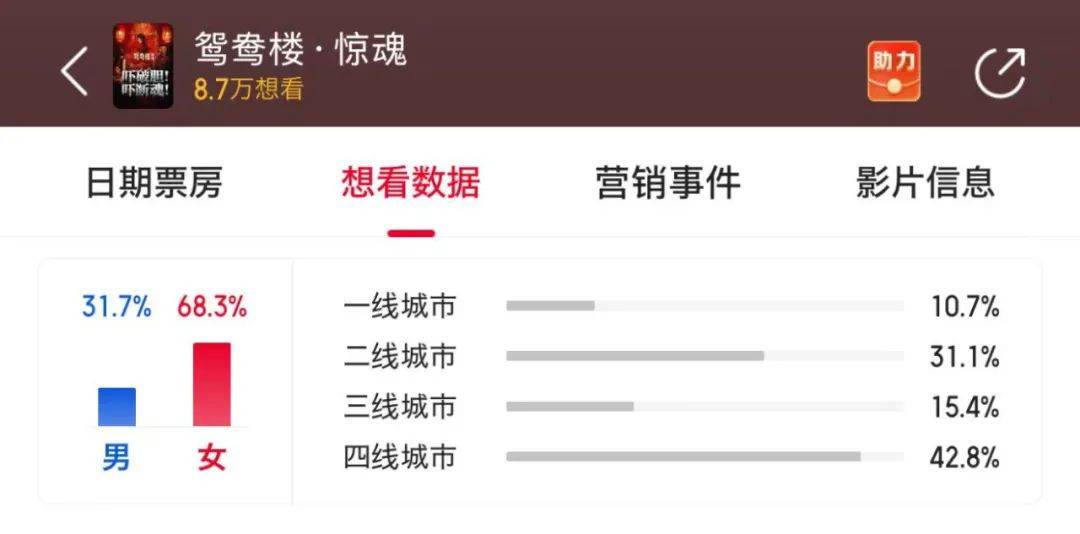Tap the 8.7万想看 want-to-see count
1080x534 pixels.
coord(248,90)
